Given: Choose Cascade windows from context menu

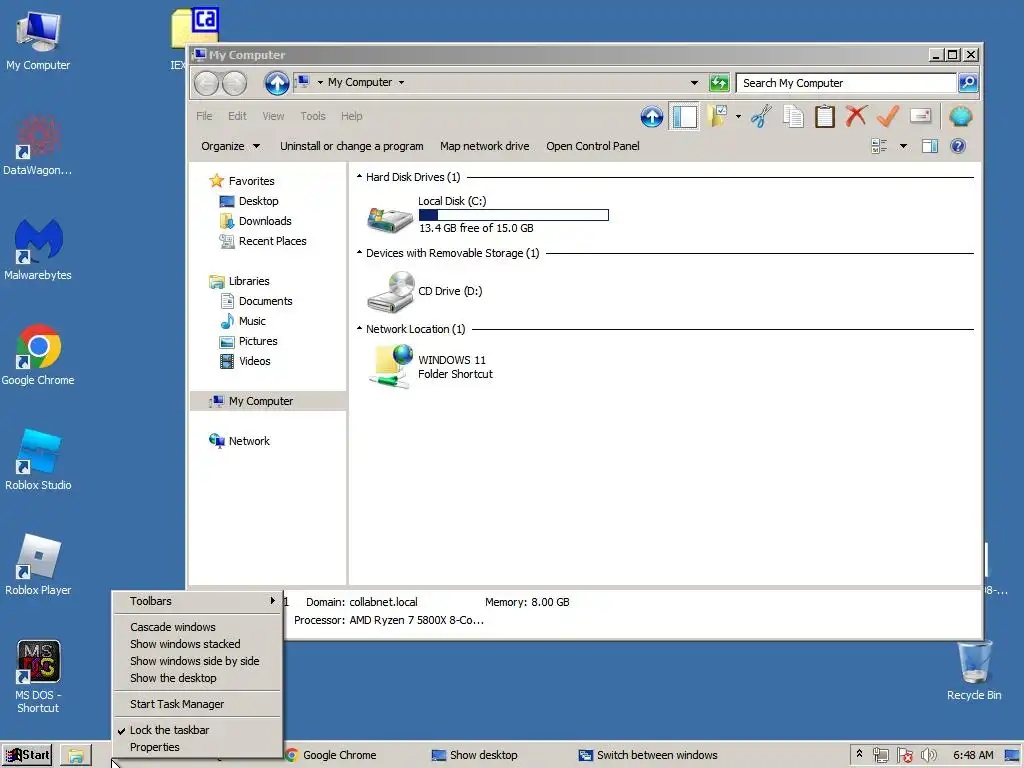Looking at the screenshot, I should point(197,627).
